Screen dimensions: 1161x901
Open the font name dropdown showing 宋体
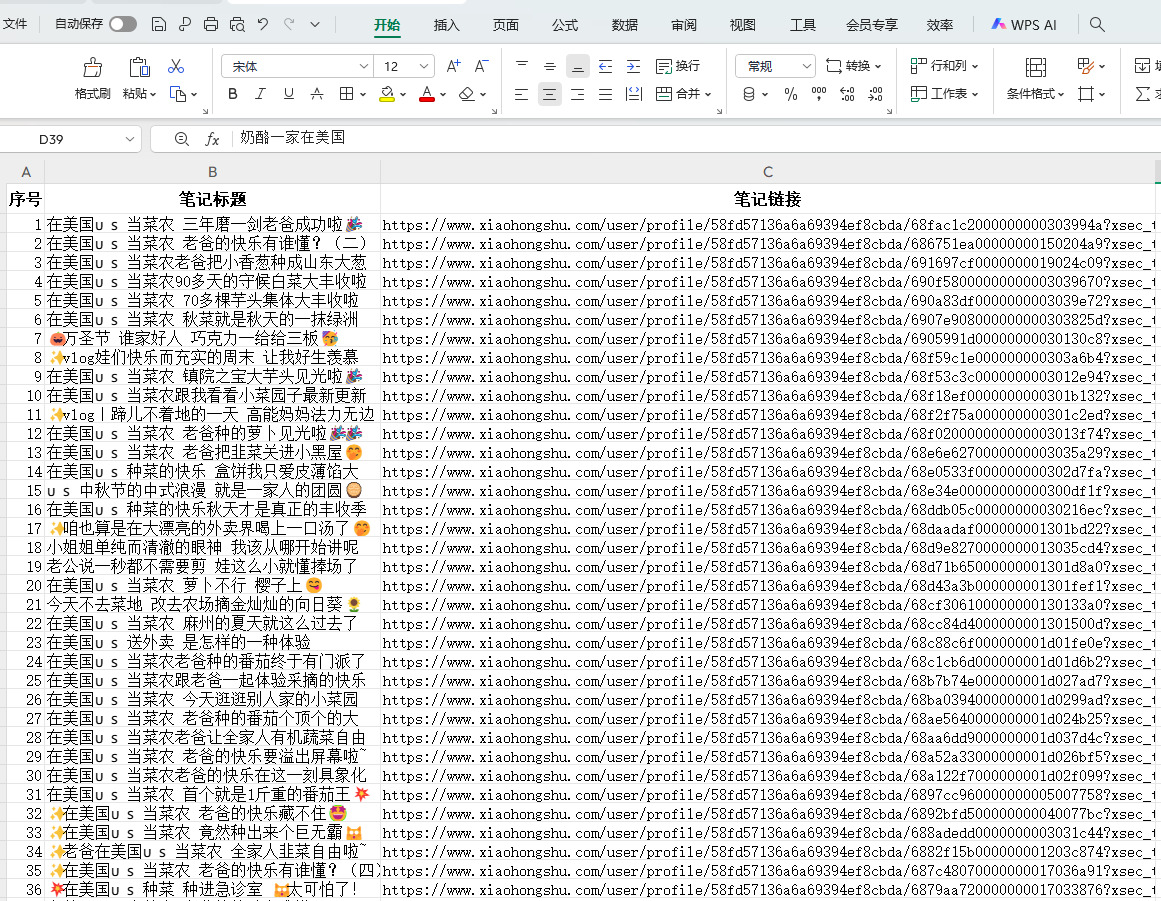pos(298,66)
